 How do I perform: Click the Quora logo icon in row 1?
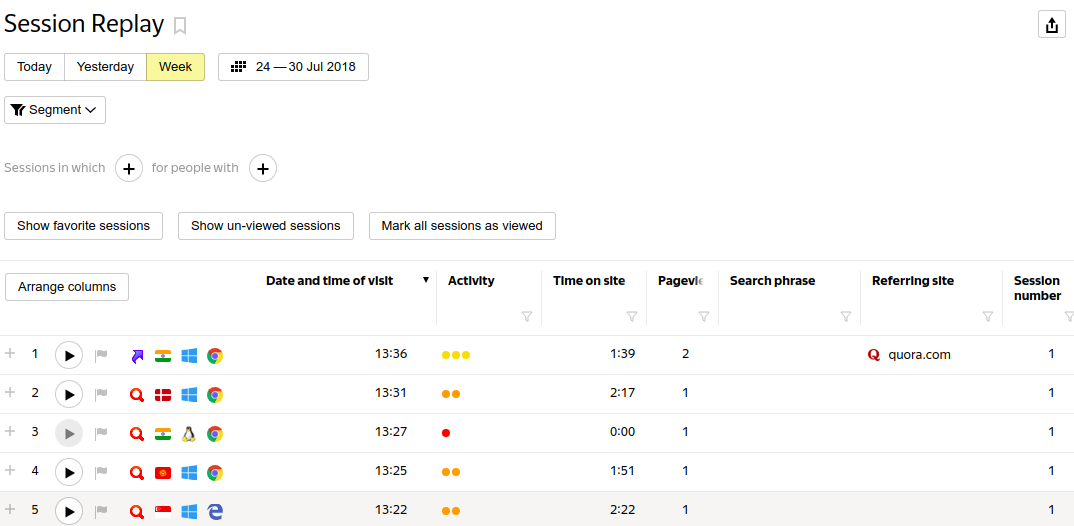pyautogui.click(x=874, y=355)
